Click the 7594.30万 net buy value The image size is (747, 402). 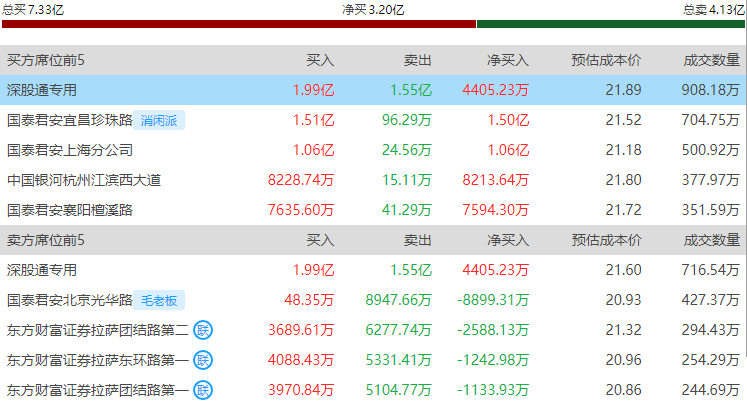click(495, 210)
